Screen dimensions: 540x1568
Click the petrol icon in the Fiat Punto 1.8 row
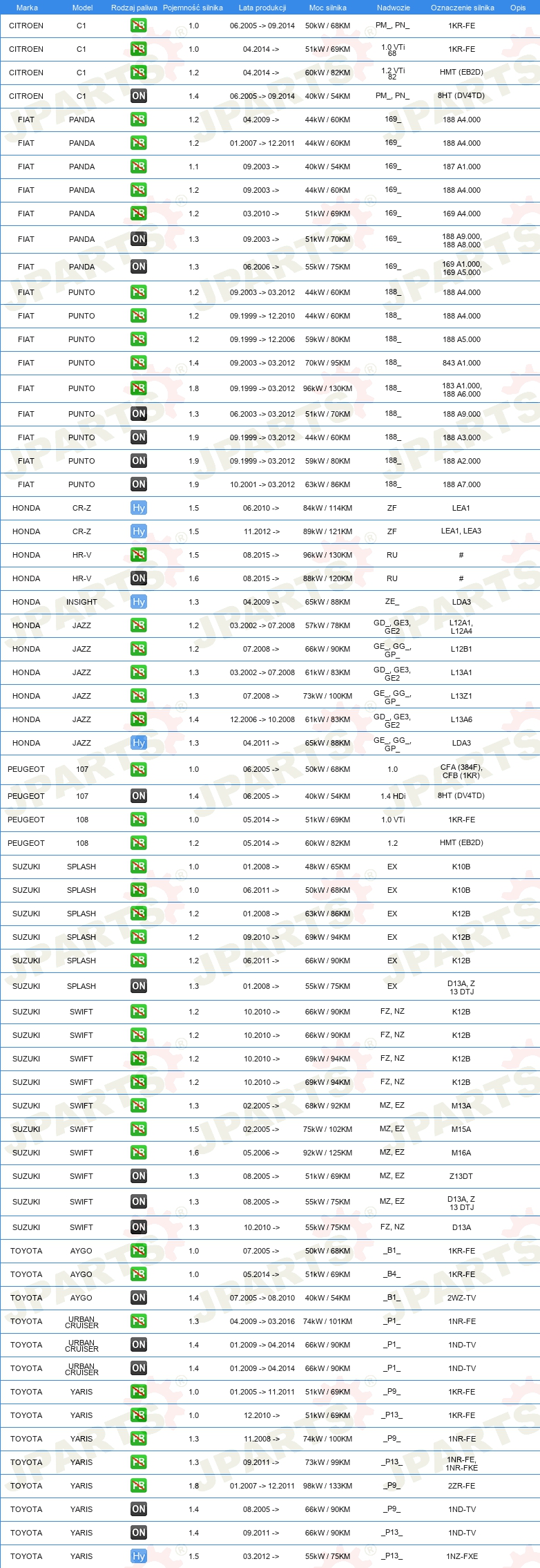coord(139,388)
